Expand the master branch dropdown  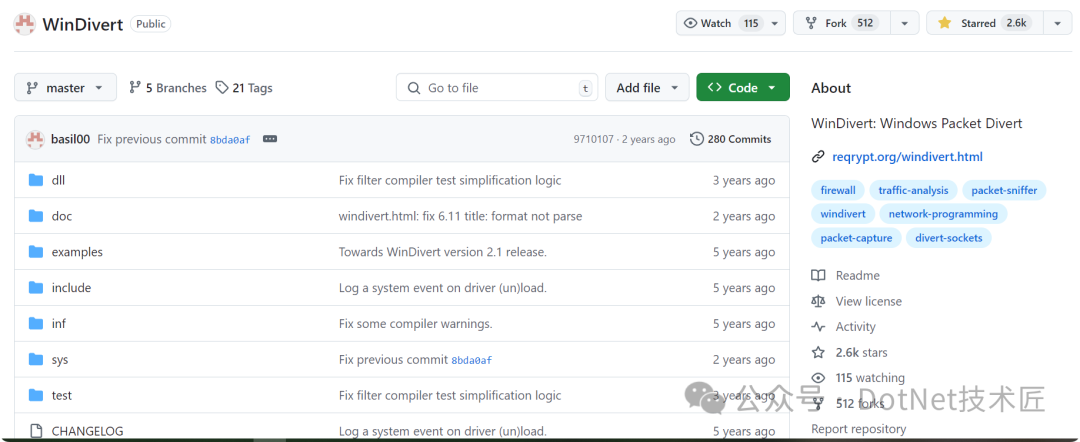point(65,88)
